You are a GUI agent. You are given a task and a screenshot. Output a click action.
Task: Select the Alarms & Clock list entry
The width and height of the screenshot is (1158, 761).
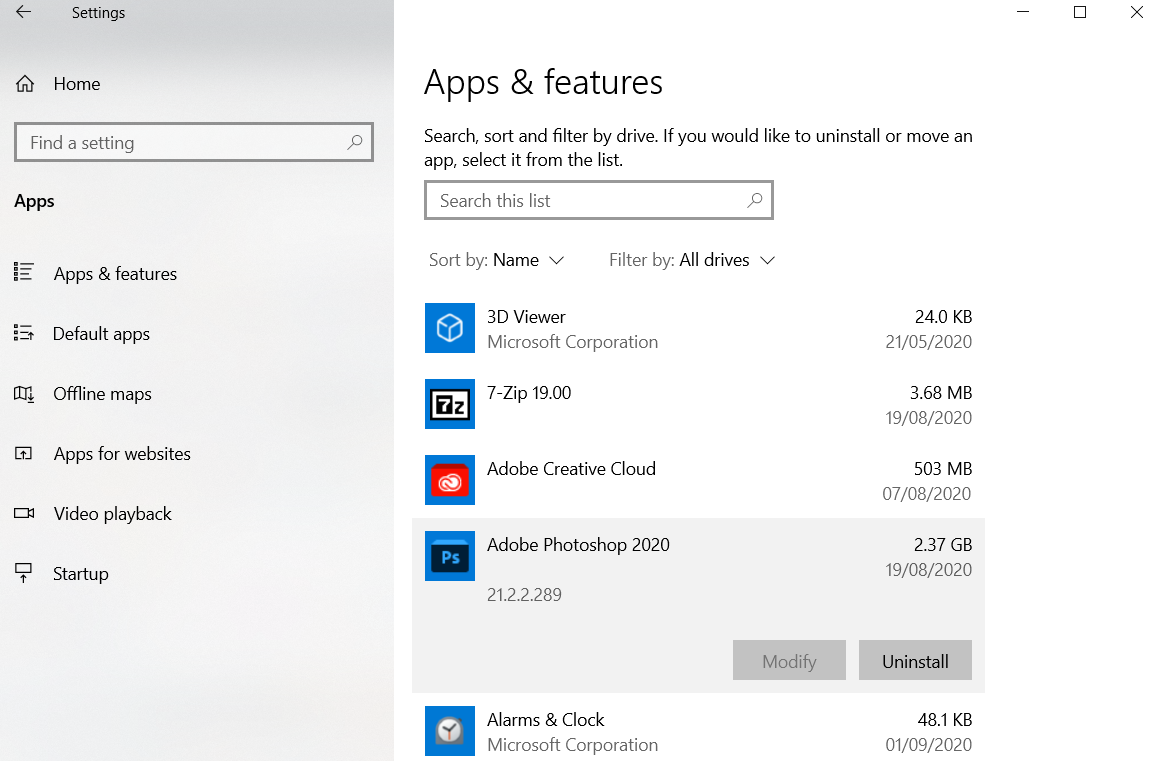pyautogui.click(x=545, y=719)
